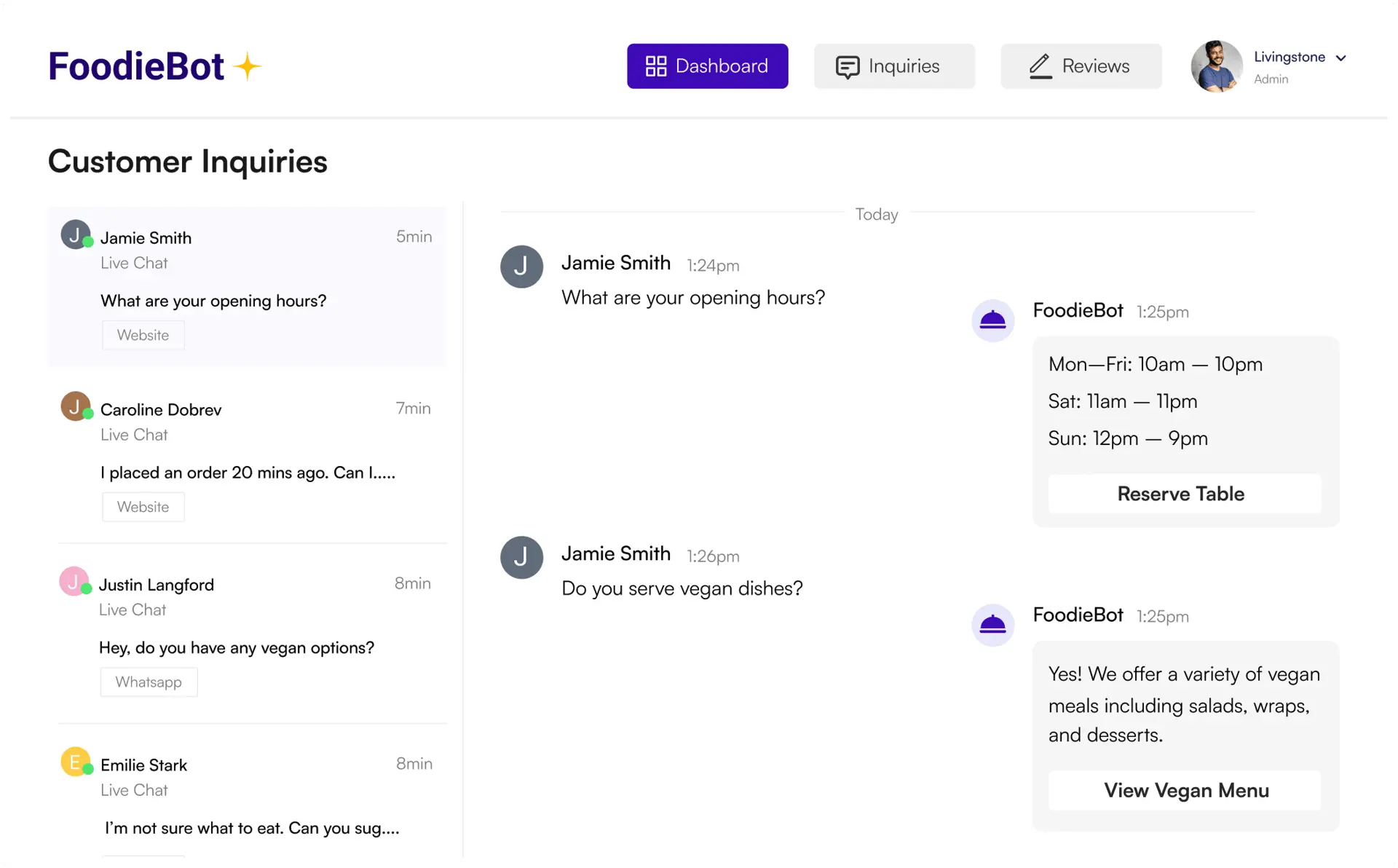Switch to the Dashboard tab
Viewport: 1398px width, 868px height.
point(707,66)
